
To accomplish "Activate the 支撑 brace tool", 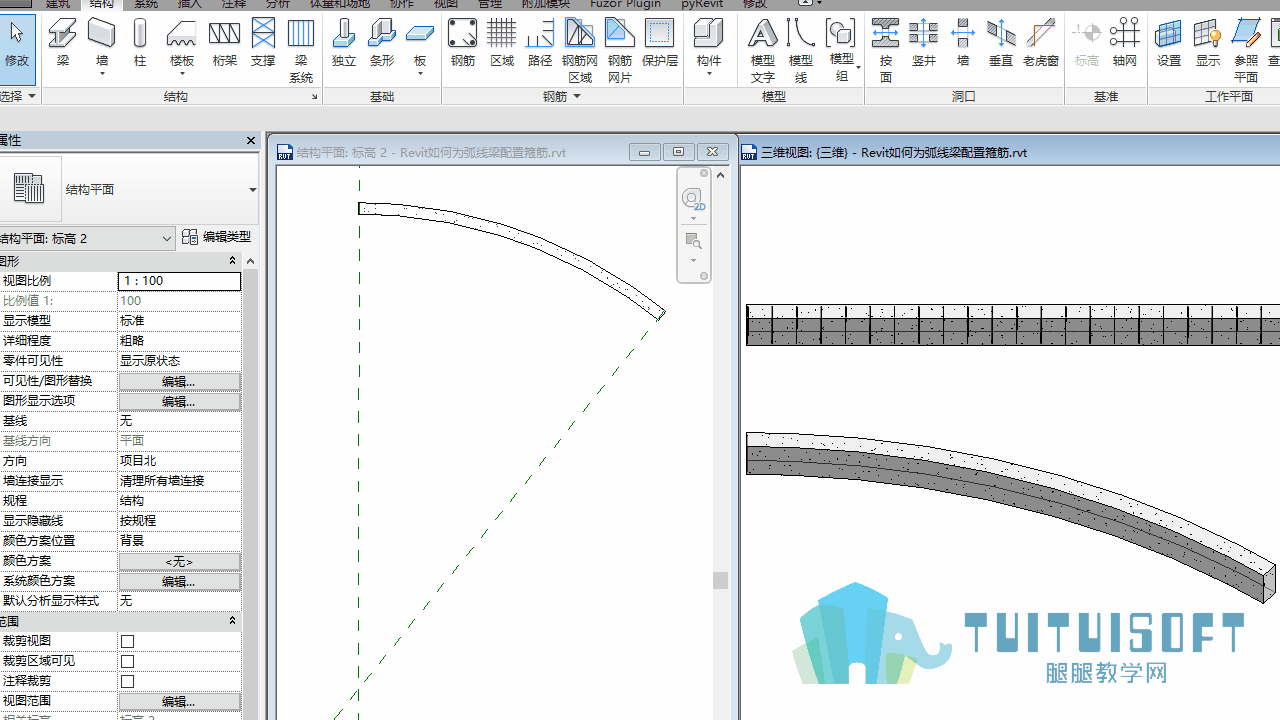I will (x=263, y=43).
